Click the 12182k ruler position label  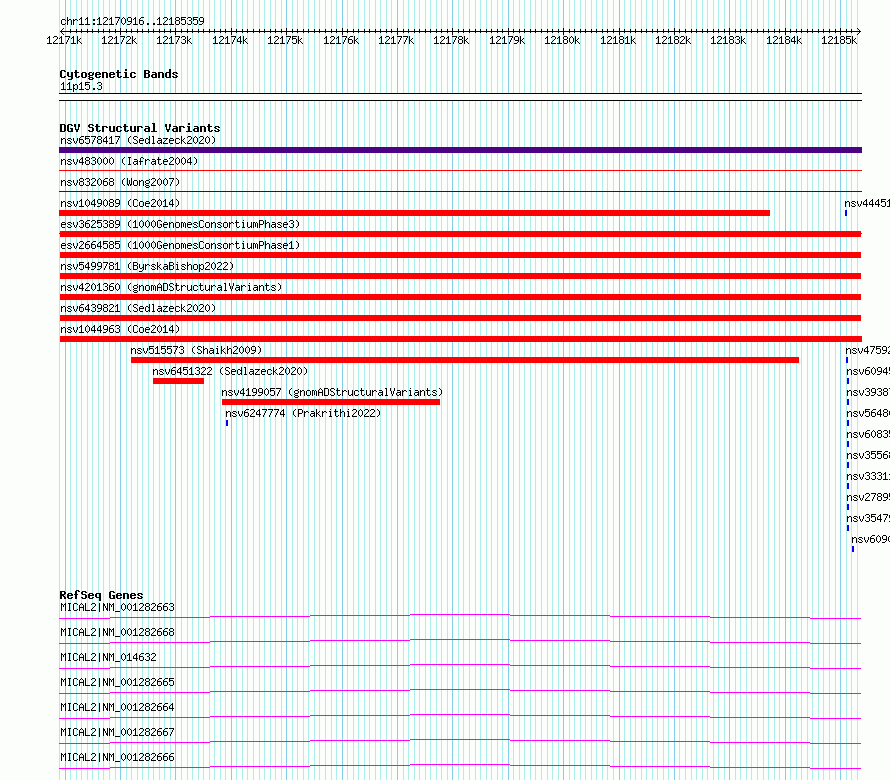click(673, 40)
